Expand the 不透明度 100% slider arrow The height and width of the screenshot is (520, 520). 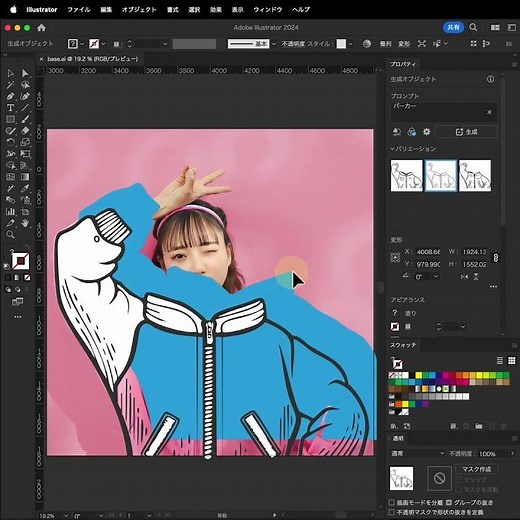tap(513, 453)
